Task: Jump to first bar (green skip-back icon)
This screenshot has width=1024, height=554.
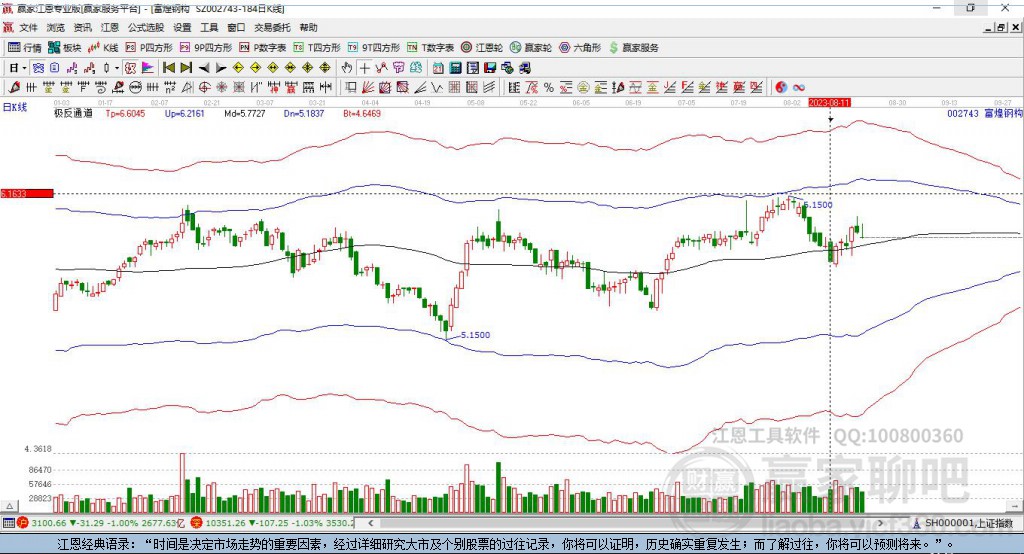Action: pyautogui.click(x=169, y=68)
